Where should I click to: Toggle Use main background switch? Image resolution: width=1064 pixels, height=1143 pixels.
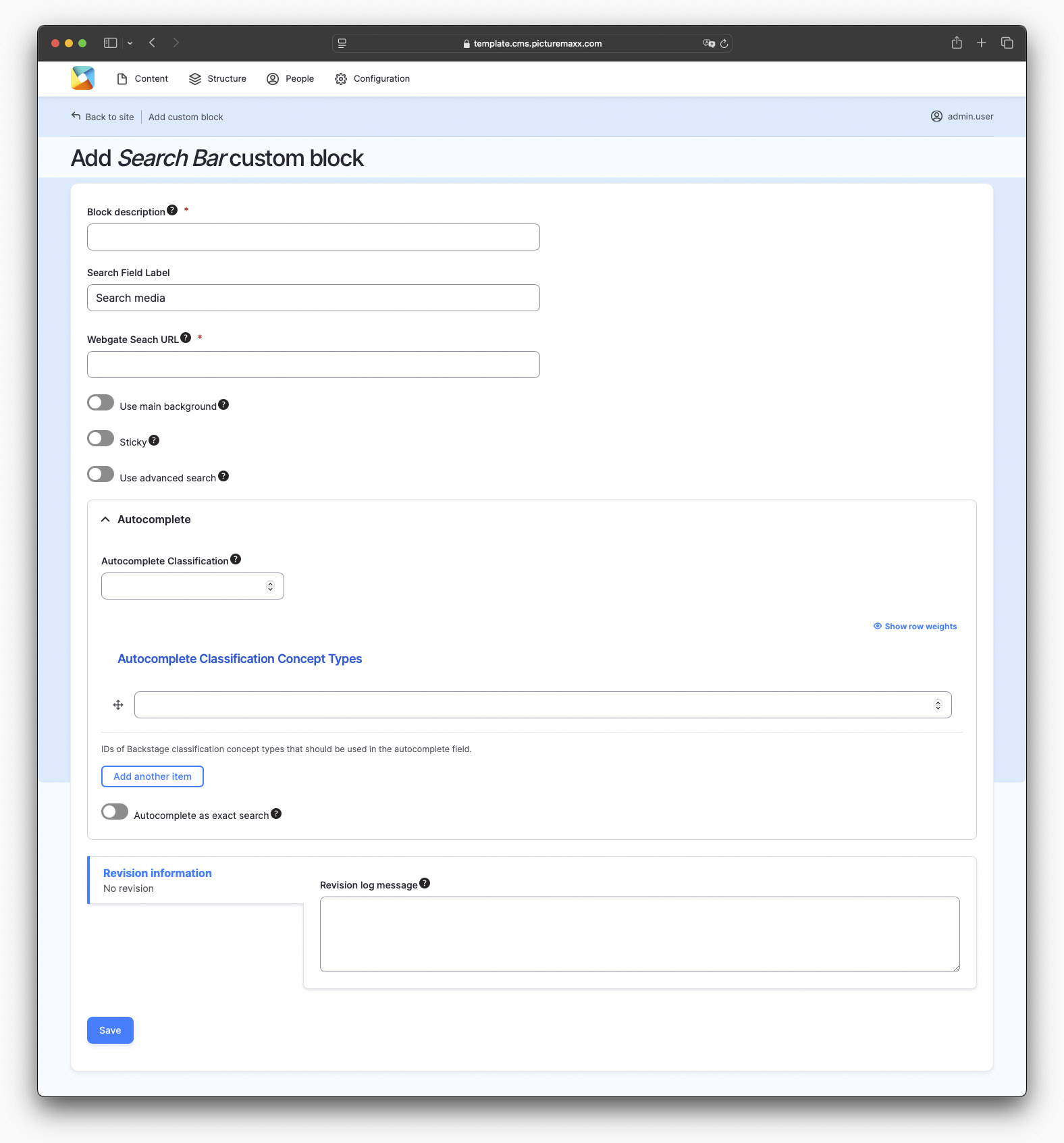101,402
